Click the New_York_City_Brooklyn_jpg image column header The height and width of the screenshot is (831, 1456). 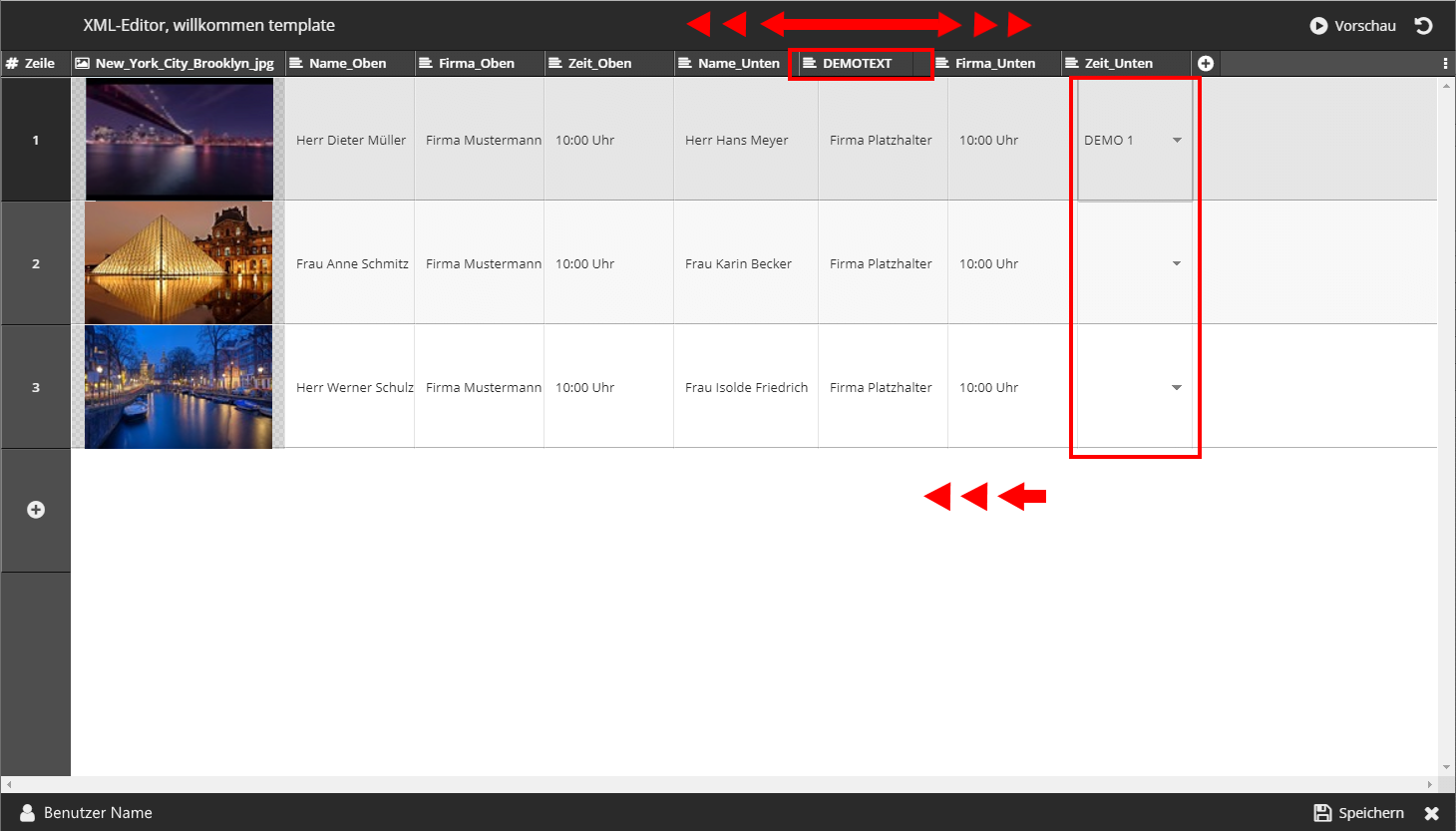point(183,63)
